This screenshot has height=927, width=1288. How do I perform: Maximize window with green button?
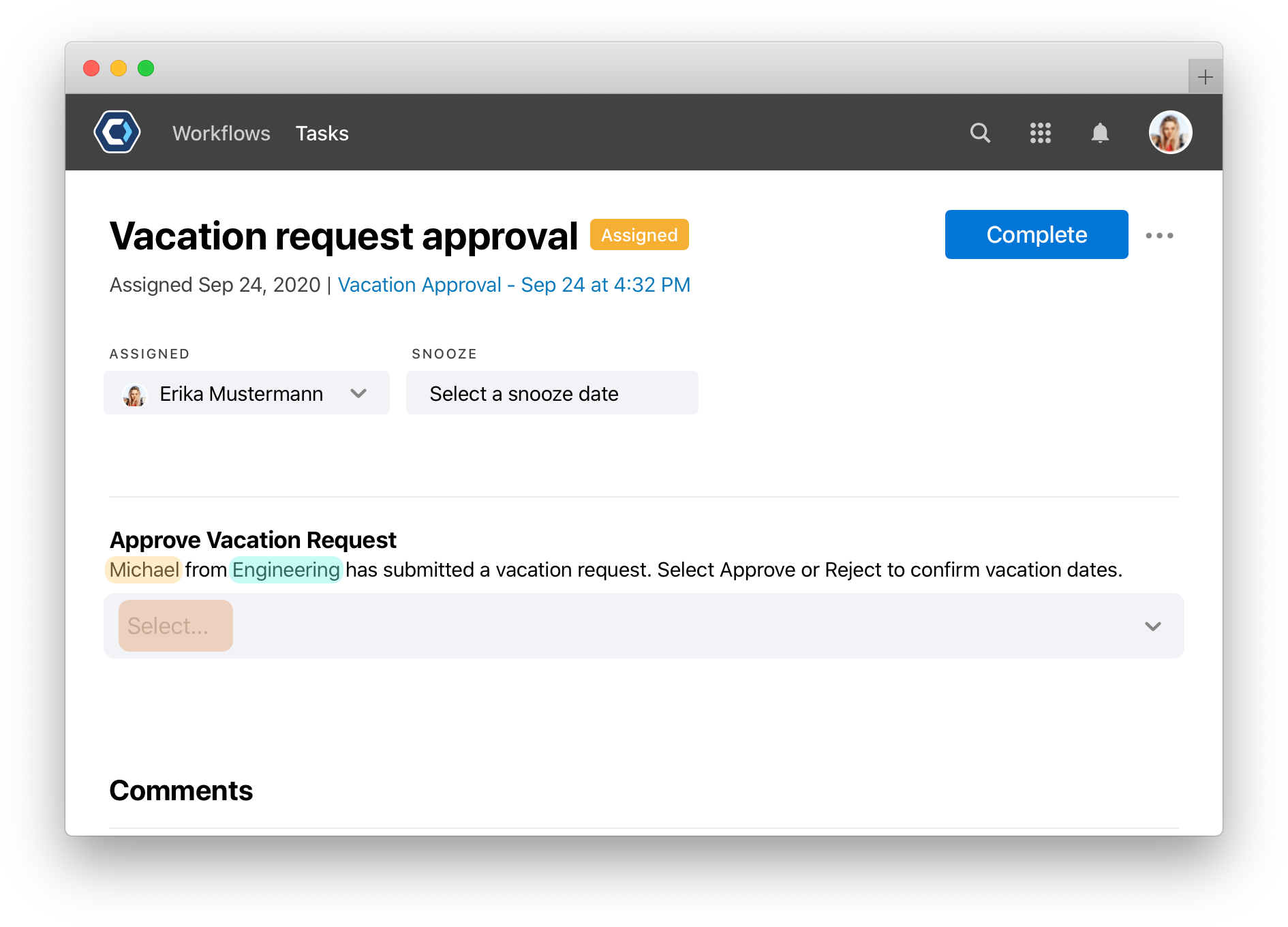(146, 68)
